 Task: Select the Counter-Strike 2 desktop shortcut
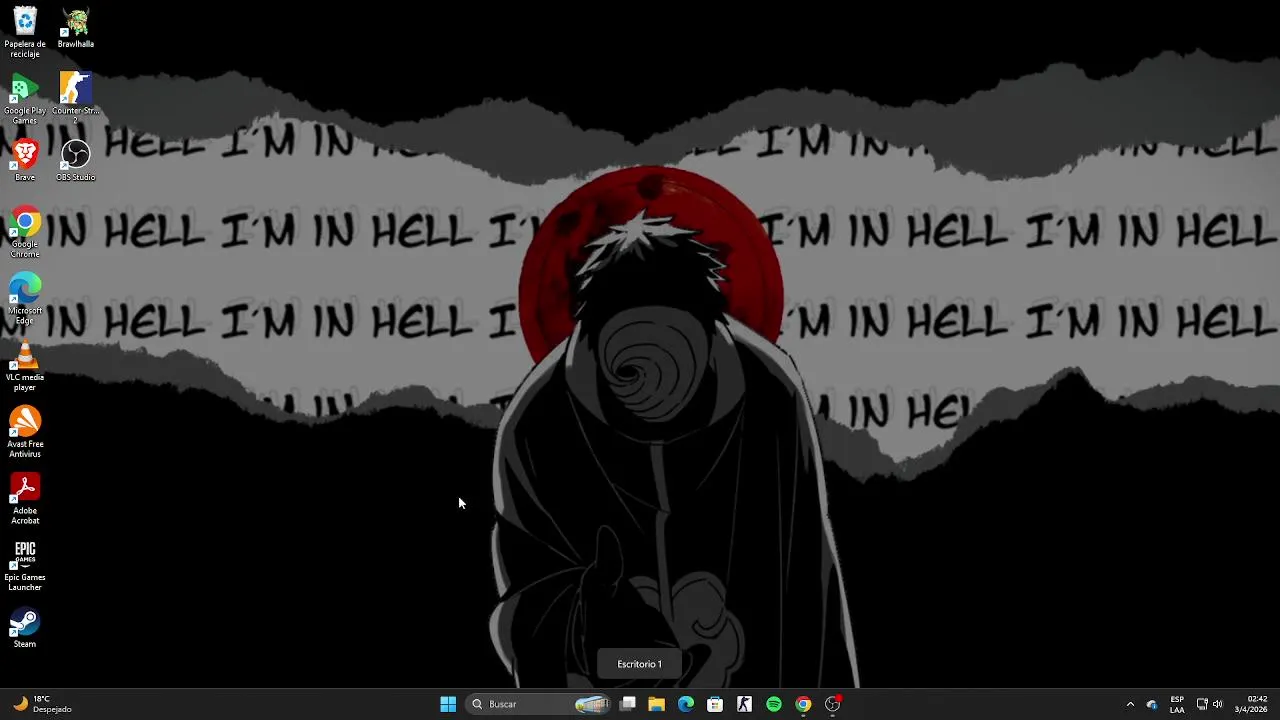76,100
